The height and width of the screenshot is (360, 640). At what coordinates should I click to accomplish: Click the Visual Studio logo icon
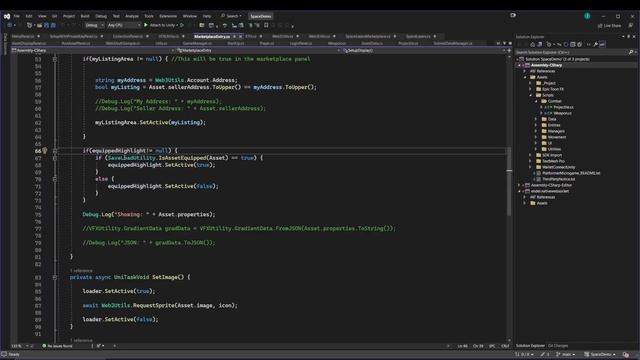7,16
